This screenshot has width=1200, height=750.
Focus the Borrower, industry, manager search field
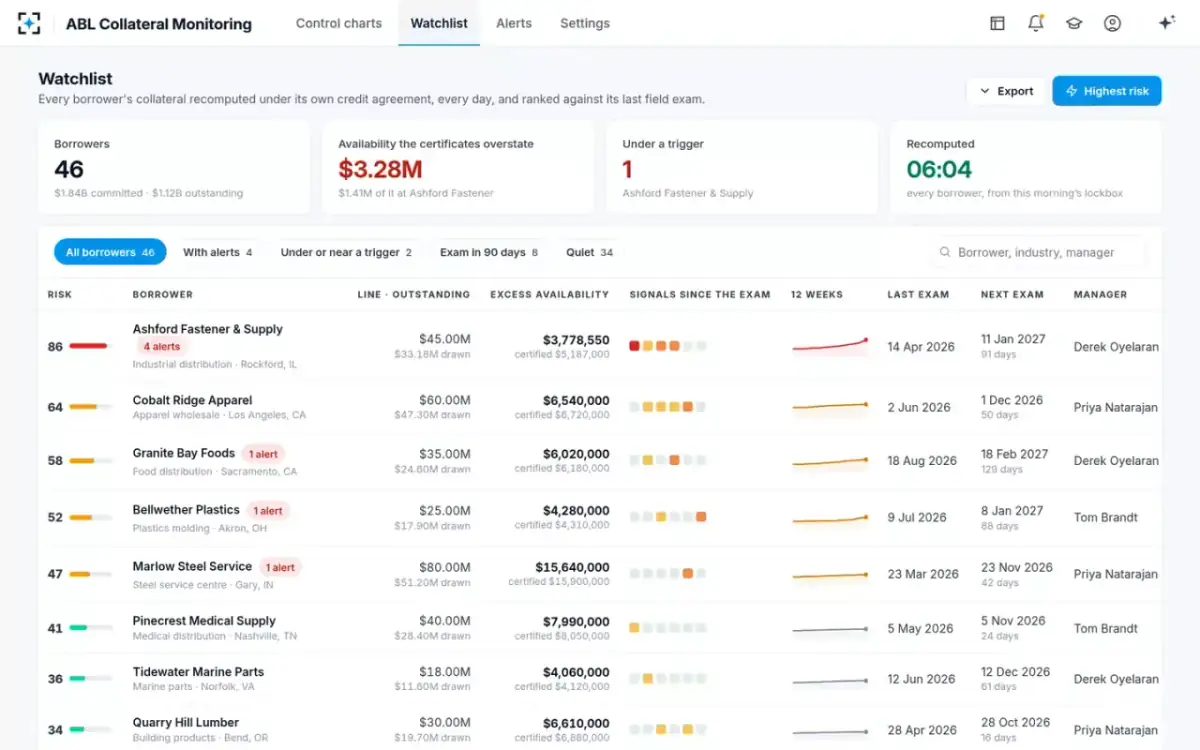(x=1038, y=252)
